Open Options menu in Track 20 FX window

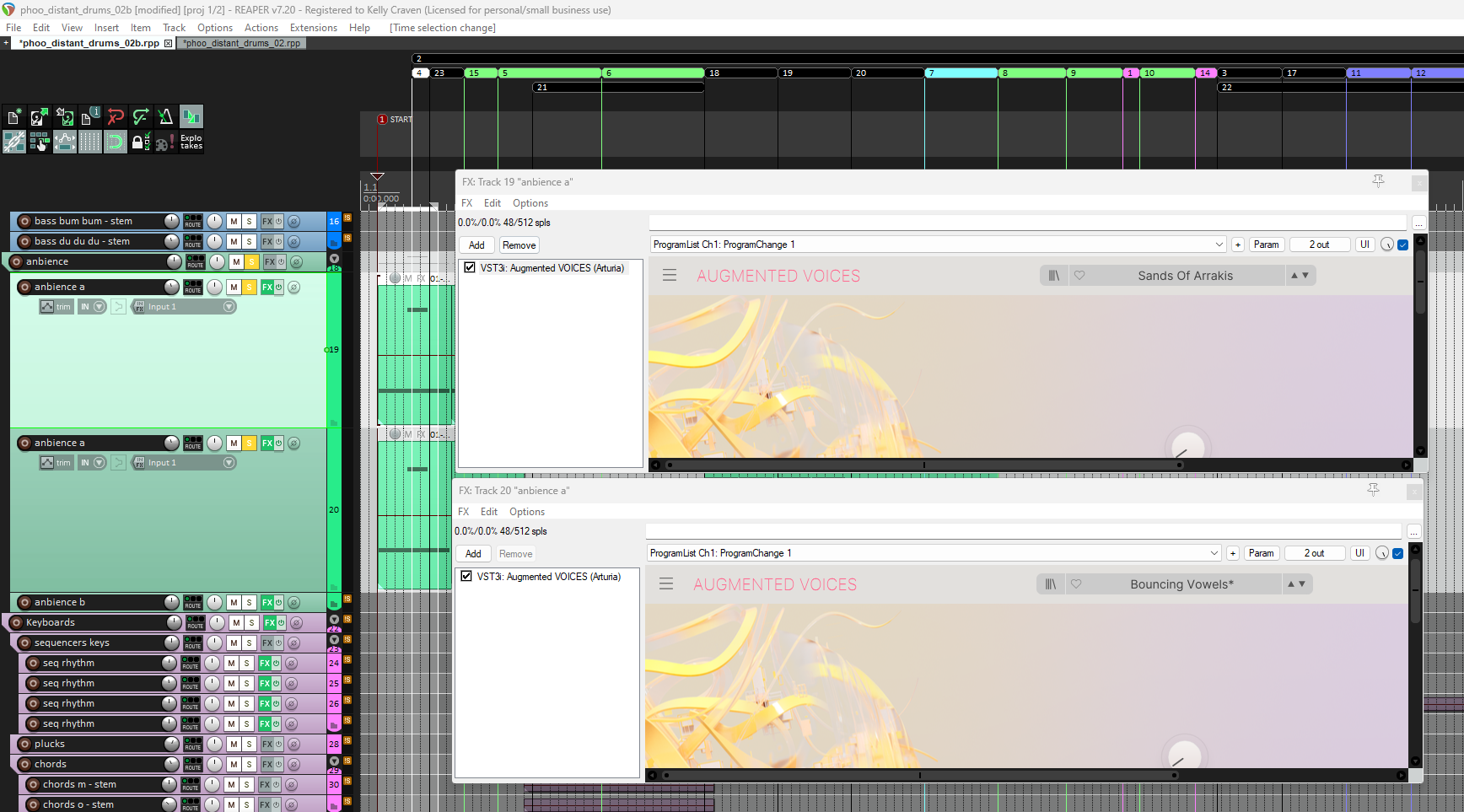click(x=526, y=512)
